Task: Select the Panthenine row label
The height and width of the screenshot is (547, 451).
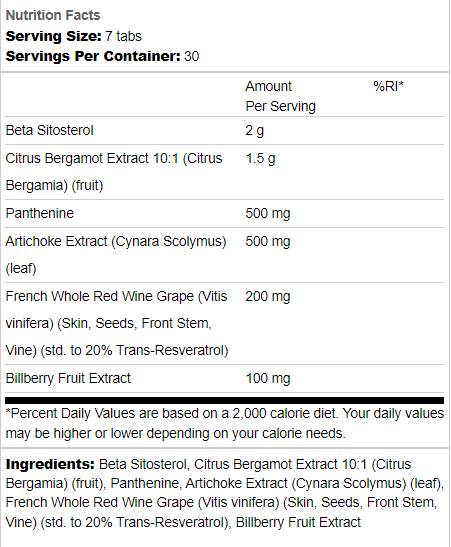Action: pos(40,213)
